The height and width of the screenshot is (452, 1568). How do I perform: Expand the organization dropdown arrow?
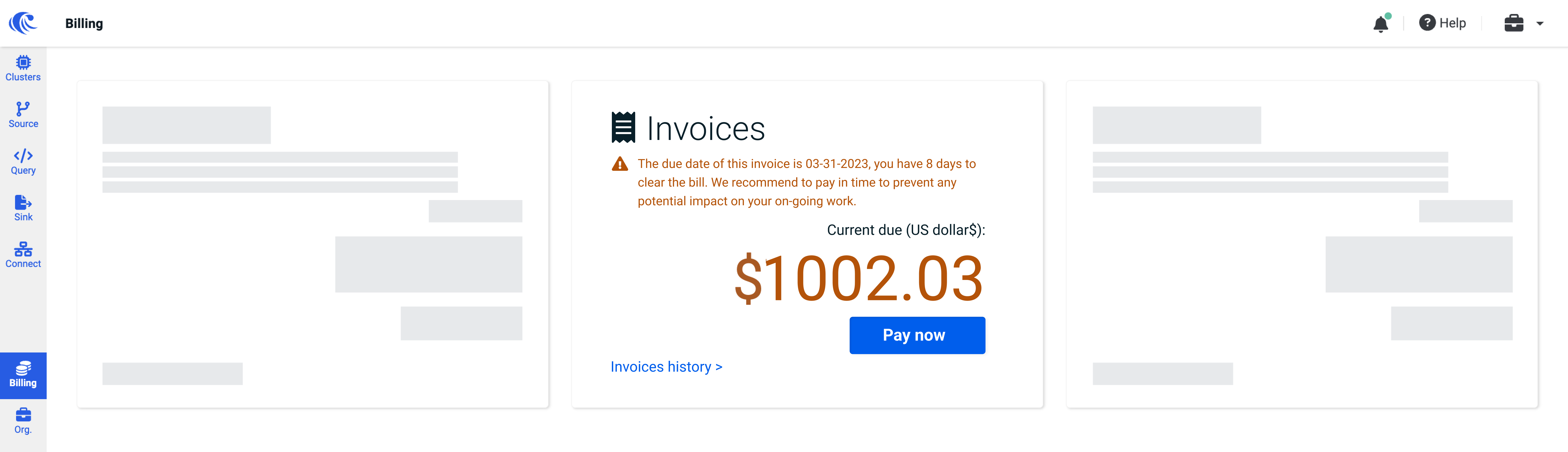(x=1539, y=24)
